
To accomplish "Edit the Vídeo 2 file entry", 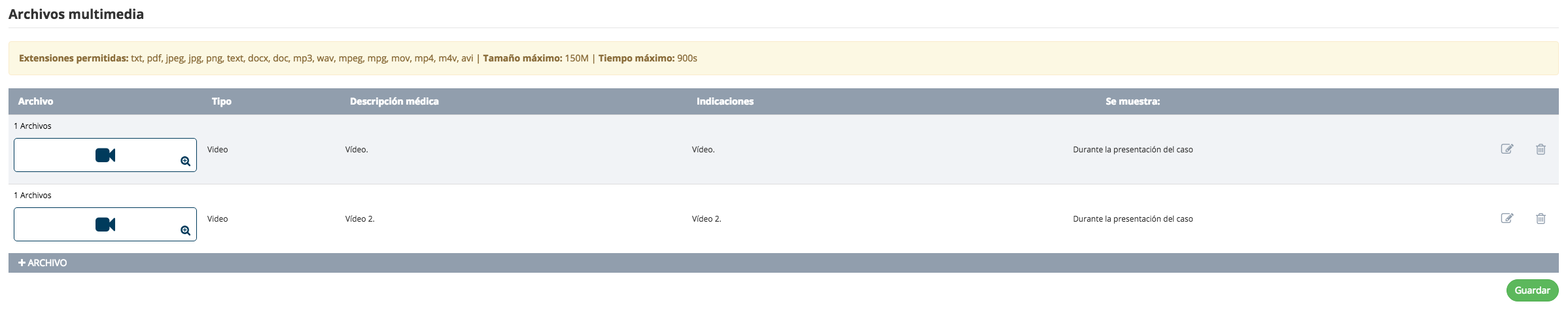I will tap(1507, 218).
